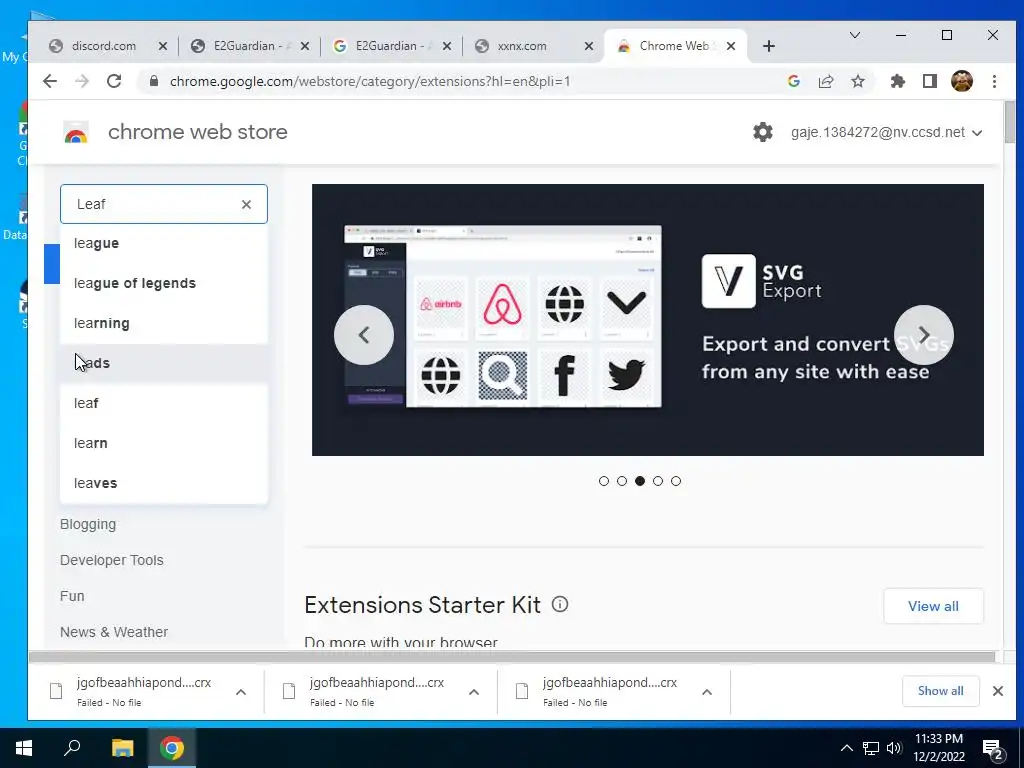Viewport: 1024px width, 768px height.
Task: Expand options for first failed download
Action: pyautogui.click(x=241, y=692)
